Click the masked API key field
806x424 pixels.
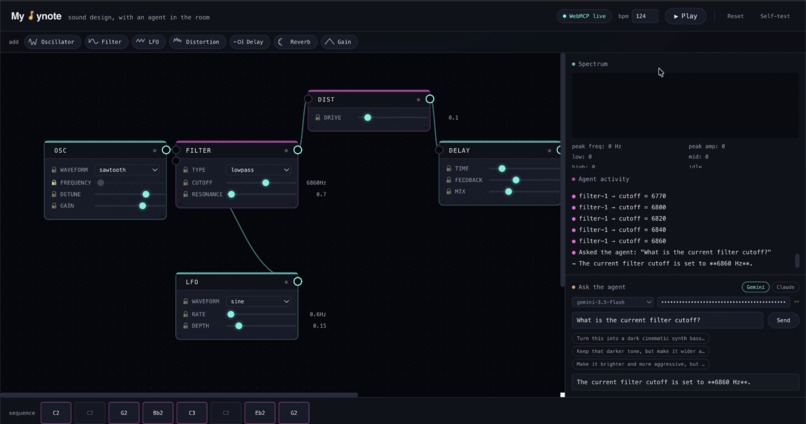[723, 302]
